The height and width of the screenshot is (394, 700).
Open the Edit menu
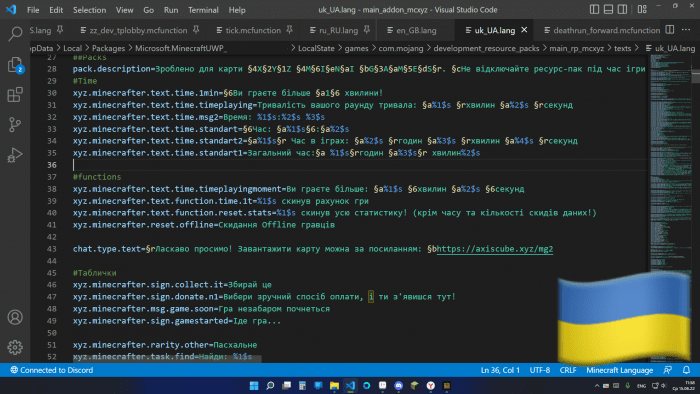[x=56, y=10]
